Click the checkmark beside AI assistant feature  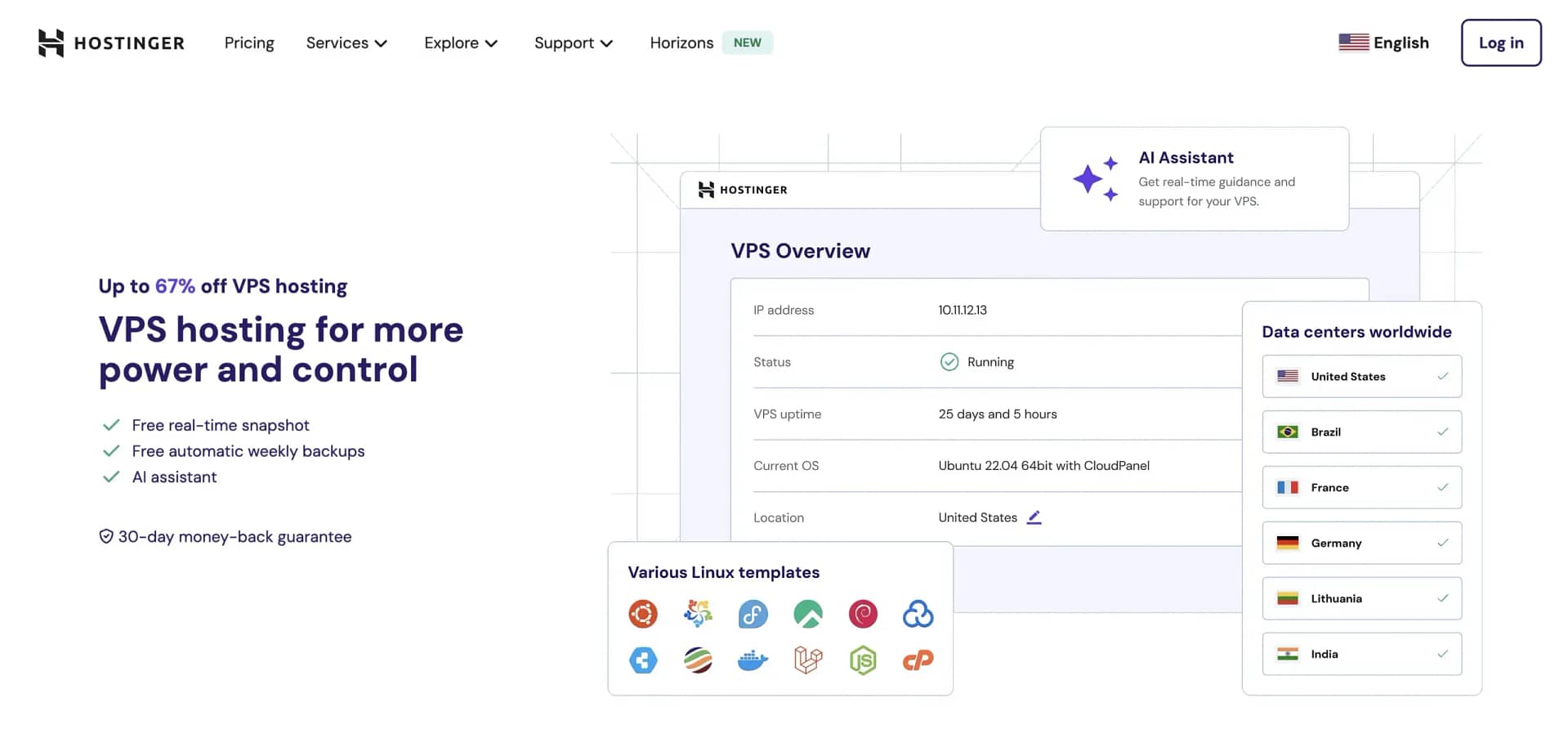click(111, 477)
